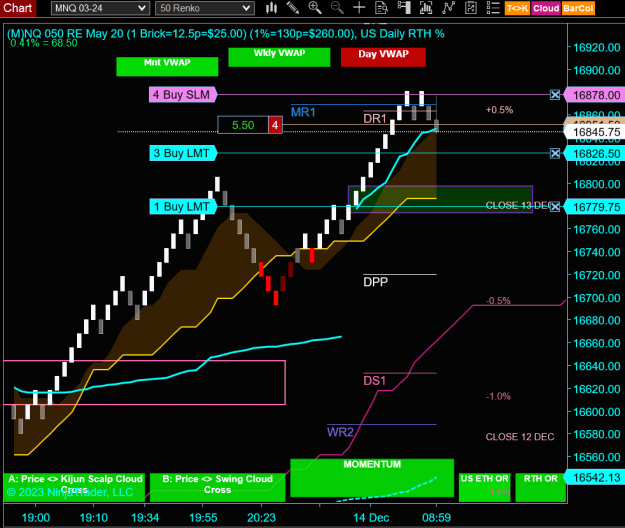The width and height of the screenshot is (625, 528).
Task: Click the 14 Dec date on time axis
Action: (371, 518)
